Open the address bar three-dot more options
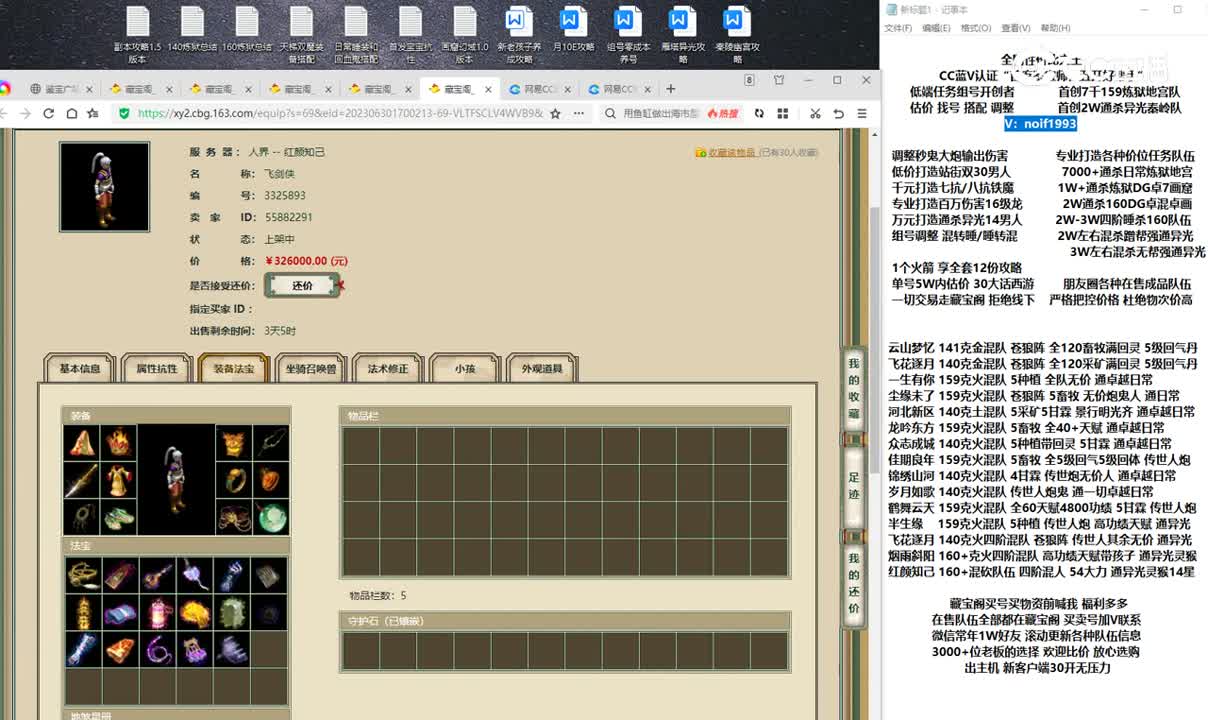 (x=581, y=114)
